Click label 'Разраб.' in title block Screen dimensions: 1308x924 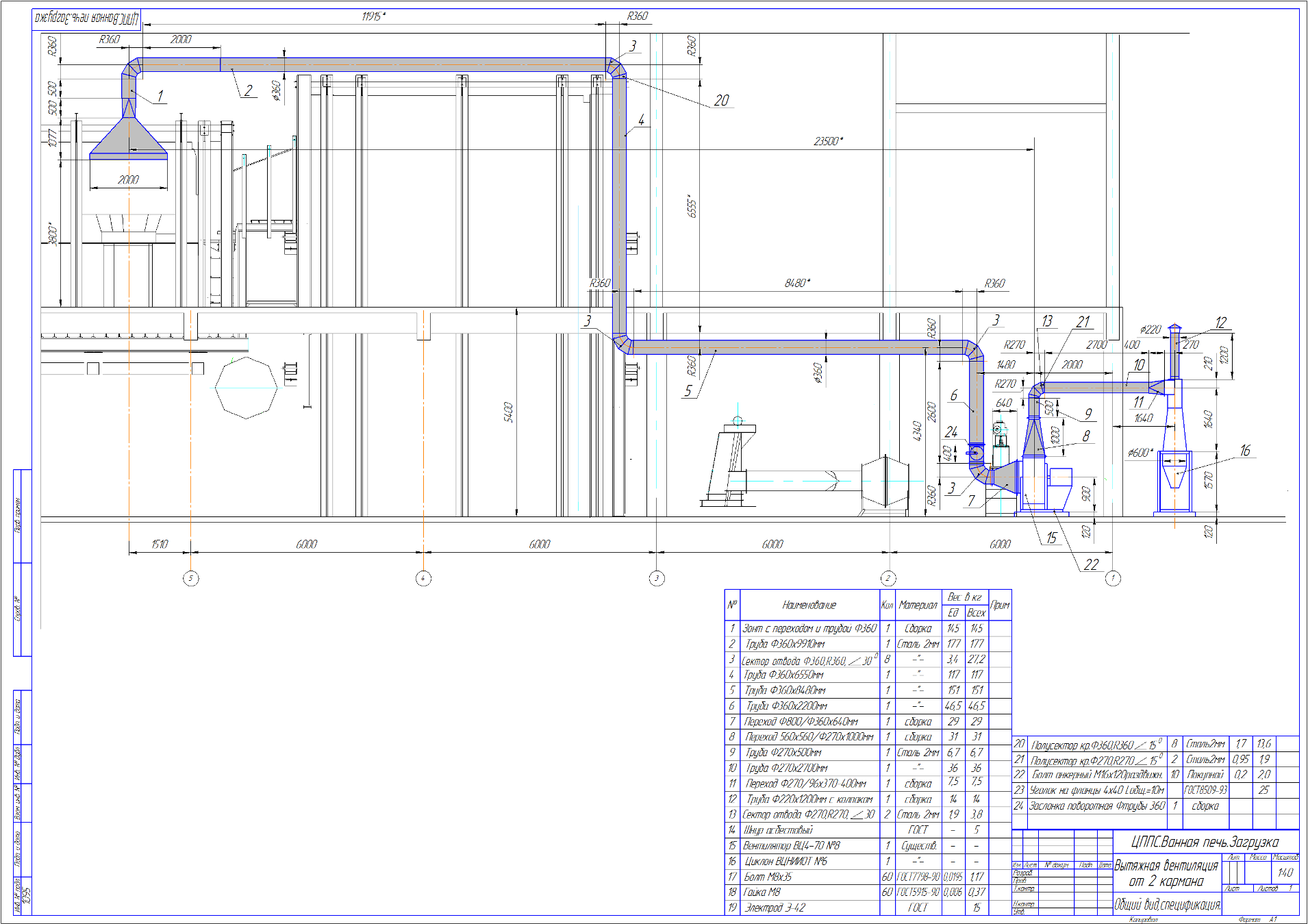(x=1022, y=873)
